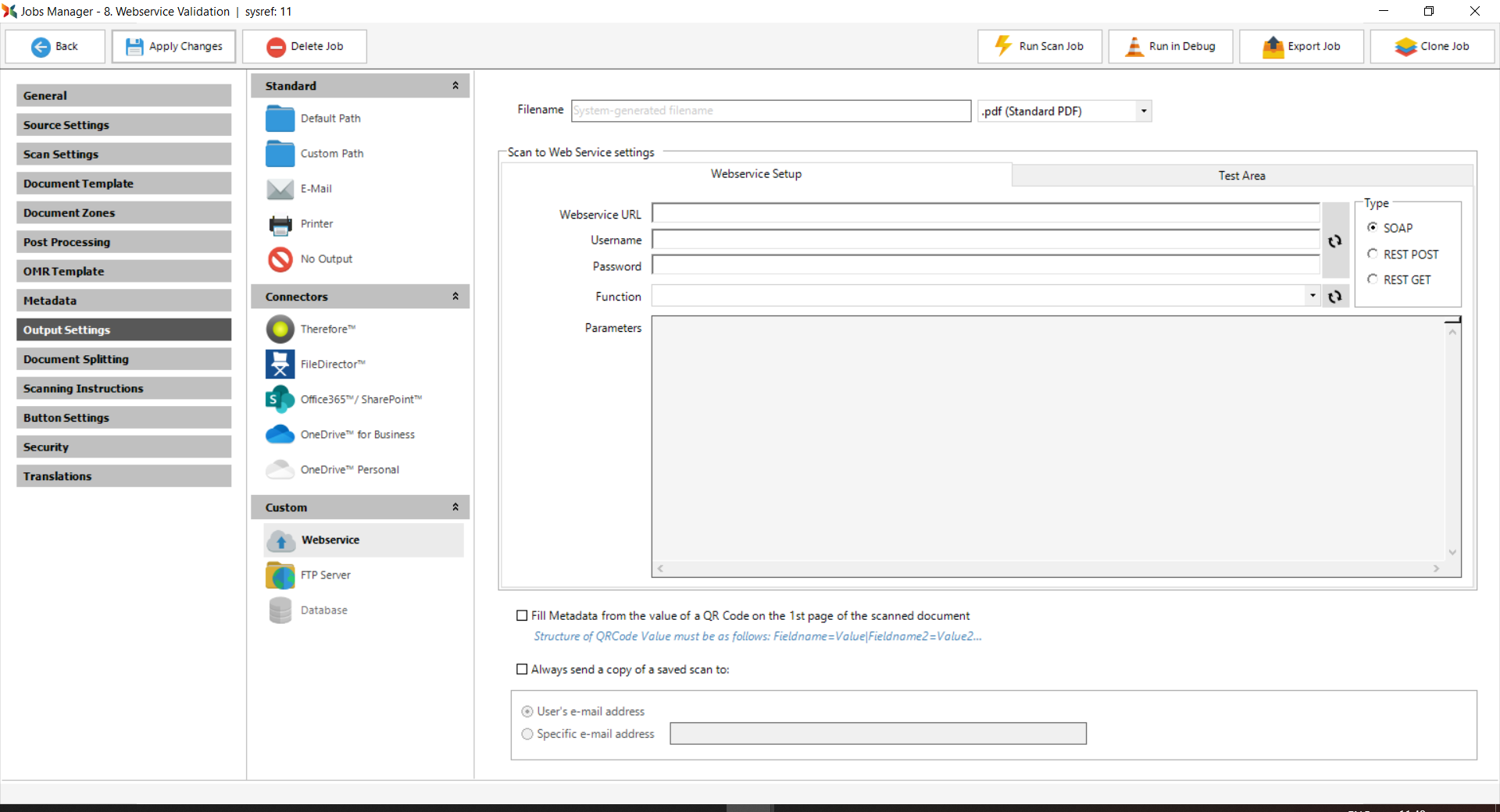Screen dimensions: 1500x812
Task: Pick the OneDrive for Business icon
Action: coord(280,435)
